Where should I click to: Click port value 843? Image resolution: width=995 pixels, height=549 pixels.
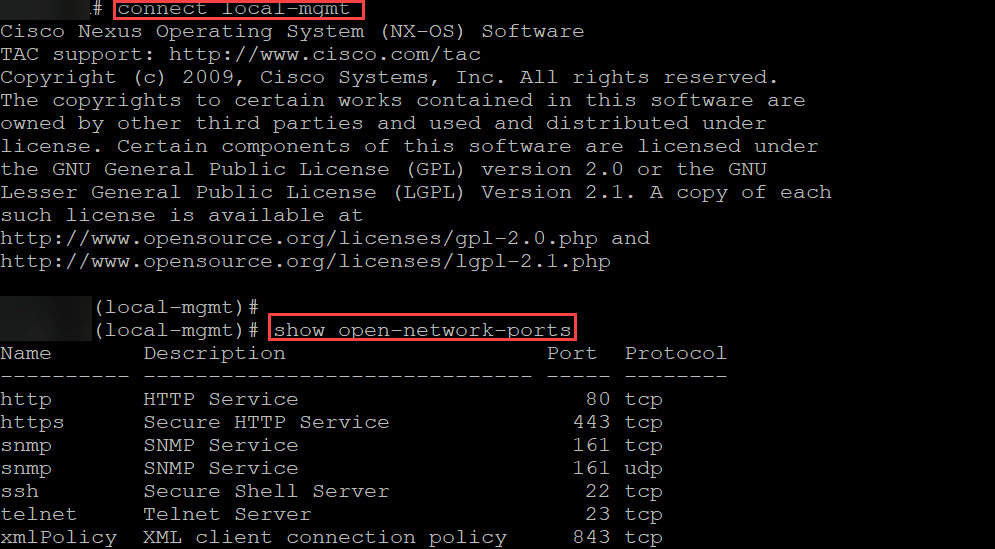(x=591, y=538)
